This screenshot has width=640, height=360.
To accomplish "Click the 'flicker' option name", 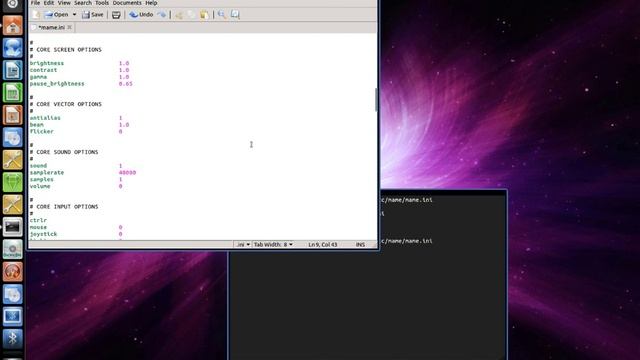I will click(42, 131).
